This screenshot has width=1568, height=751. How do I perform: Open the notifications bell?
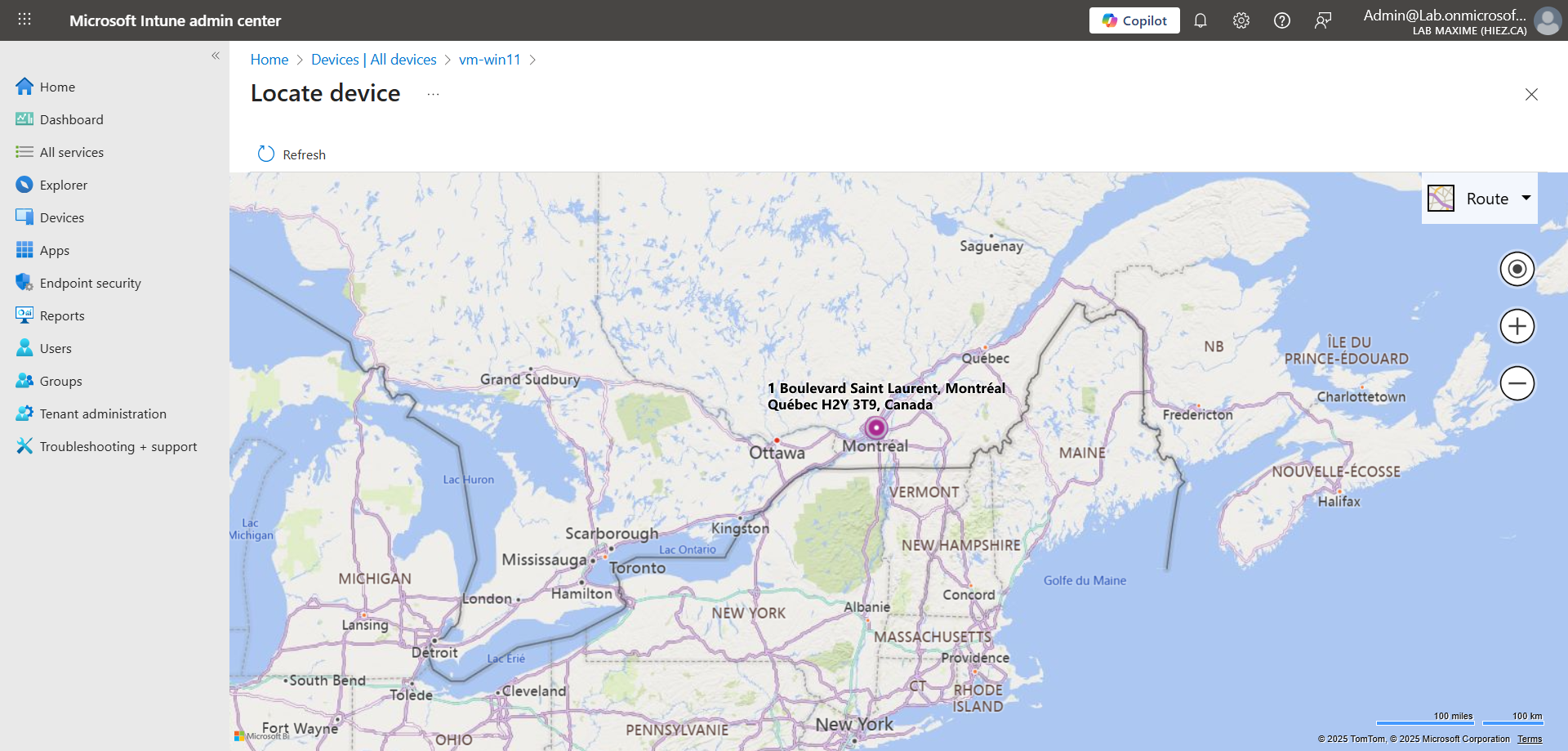pyautogui.click(x=1200, y=20)
